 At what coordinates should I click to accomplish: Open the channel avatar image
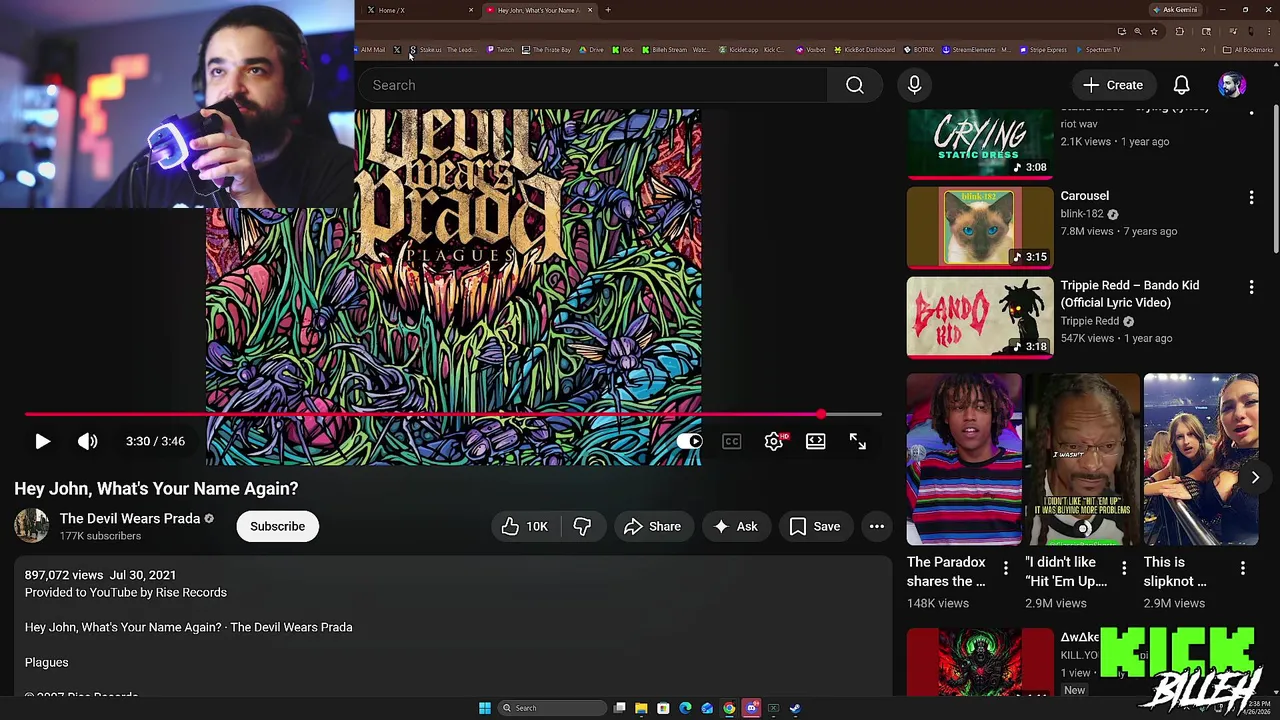(x=31, y=526)
